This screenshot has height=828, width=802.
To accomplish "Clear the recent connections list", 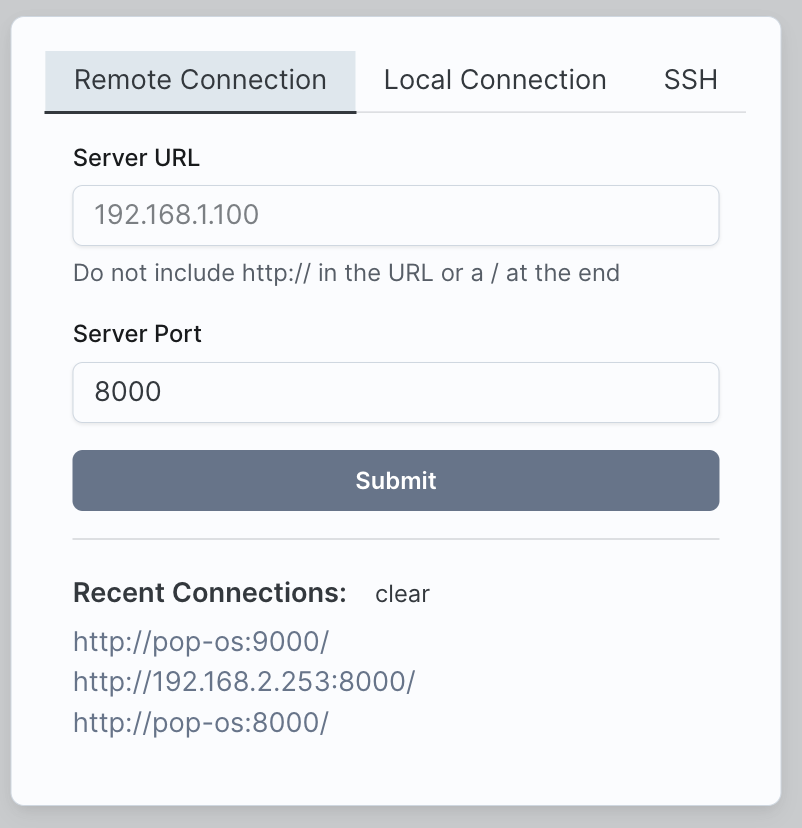I will (402, 594).
